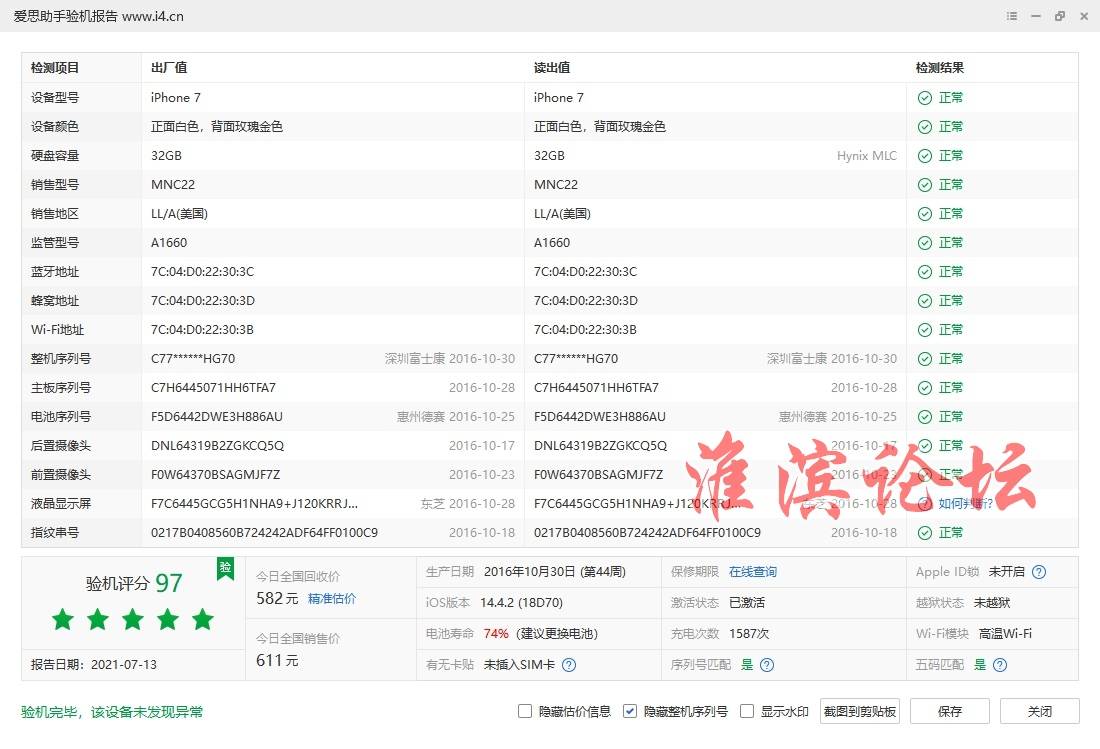Image resolution: width=1100 pixels, height=749 pixels.
Task: Save the report with 保存 button
Action: (x=950, y=711)
